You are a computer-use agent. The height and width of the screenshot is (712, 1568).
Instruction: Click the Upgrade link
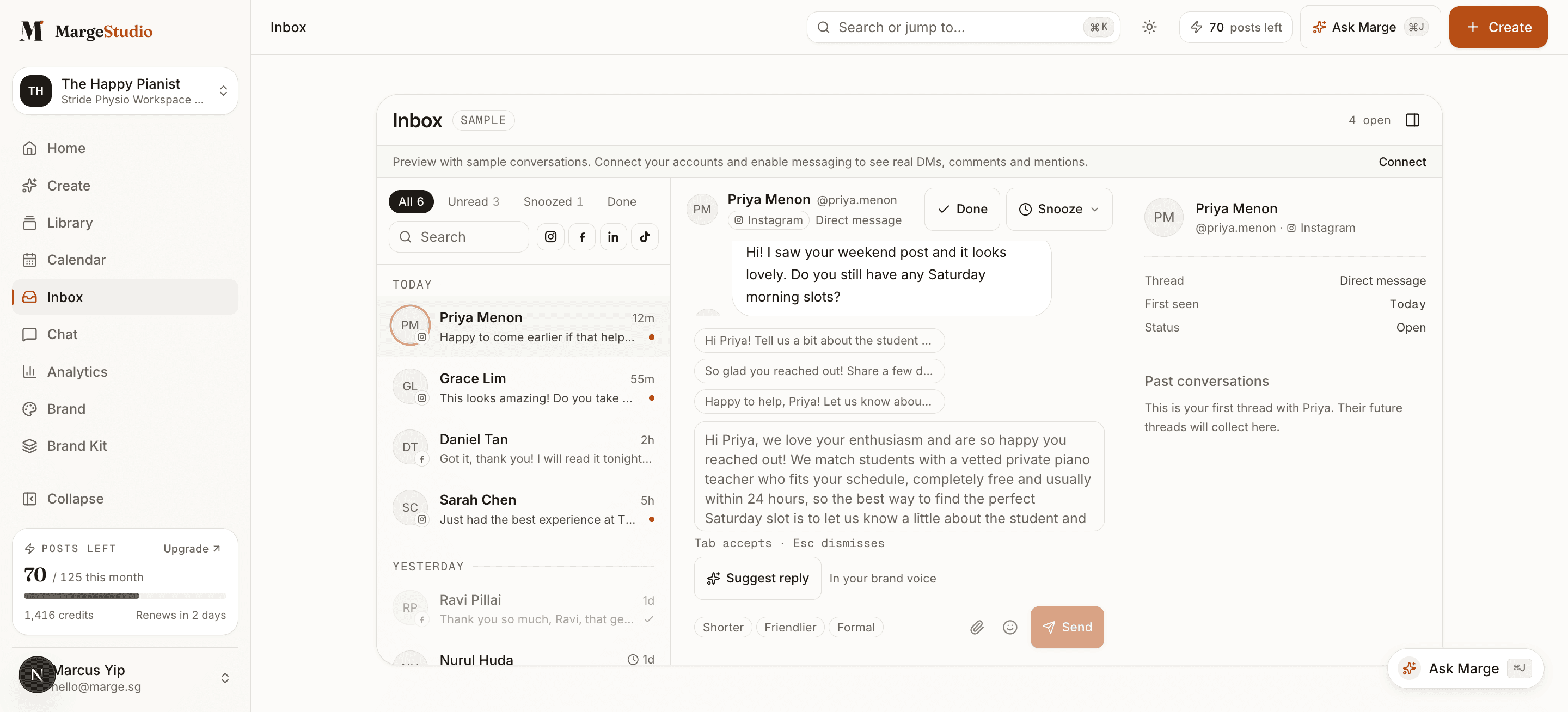(192, 548)
